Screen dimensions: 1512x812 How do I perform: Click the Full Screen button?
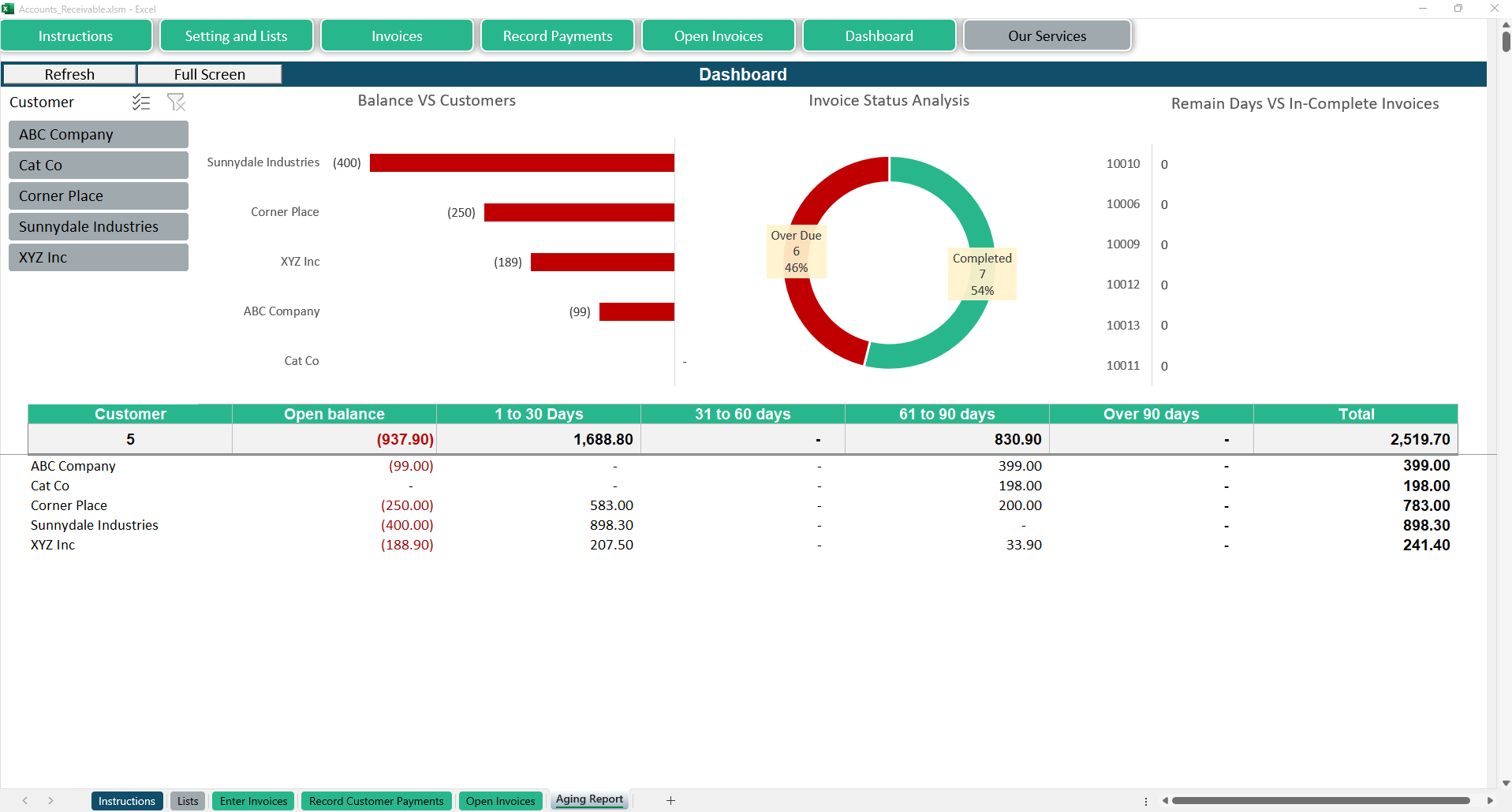pos(209,74)
